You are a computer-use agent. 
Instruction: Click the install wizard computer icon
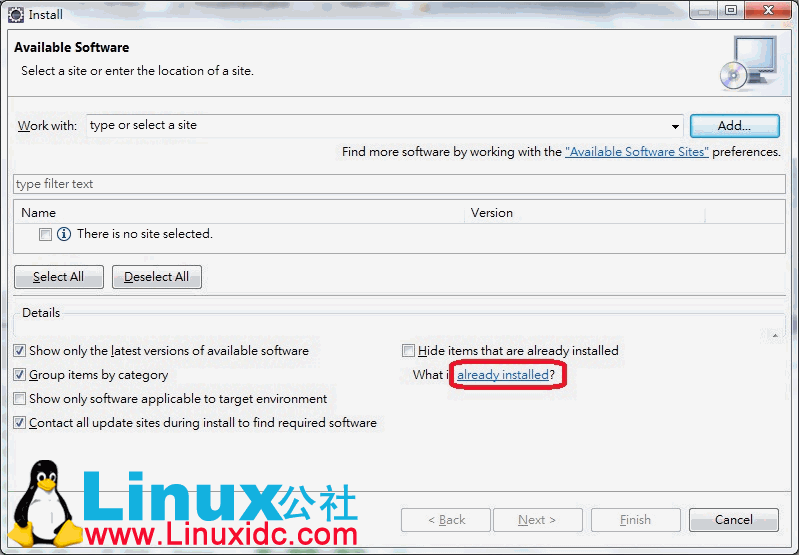(x=746, y=62)
